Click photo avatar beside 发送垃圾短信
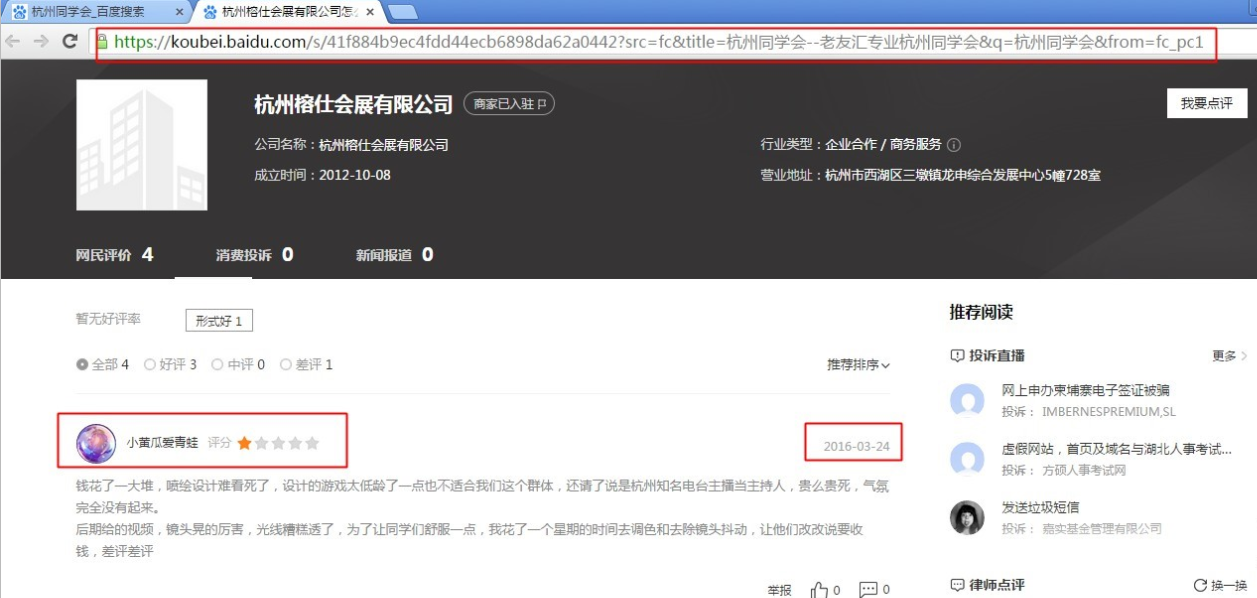1257x598 pixels. 967,517
